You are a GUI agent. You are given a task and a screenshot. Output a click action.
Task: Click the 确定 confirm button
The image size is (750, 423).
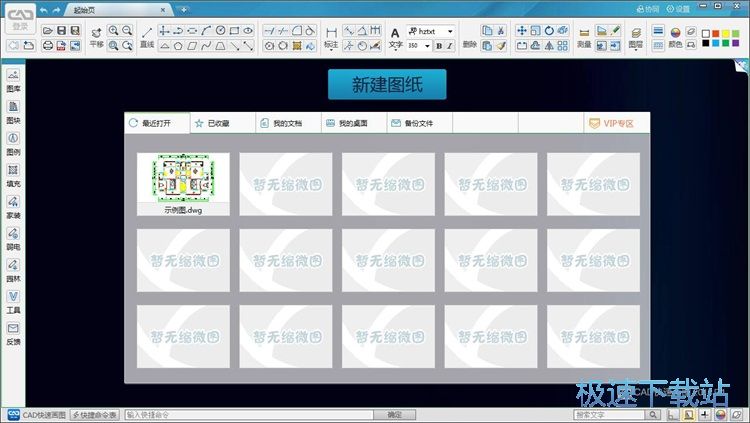point(395,414)
